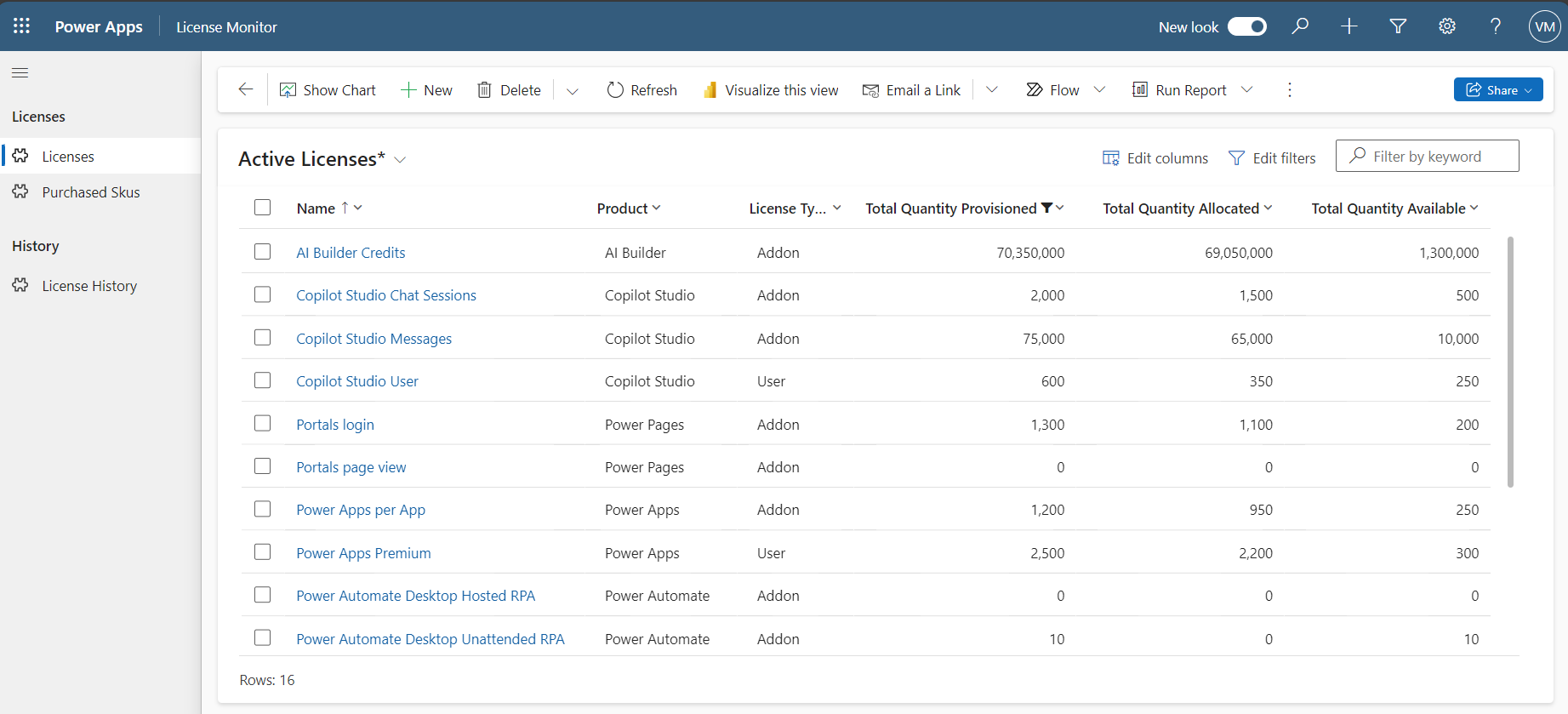The width and height of the screenshot is (1568, 714).
Task: Open Copilot Studio Chat Sessions record
Action: click(x=386, y=295)
